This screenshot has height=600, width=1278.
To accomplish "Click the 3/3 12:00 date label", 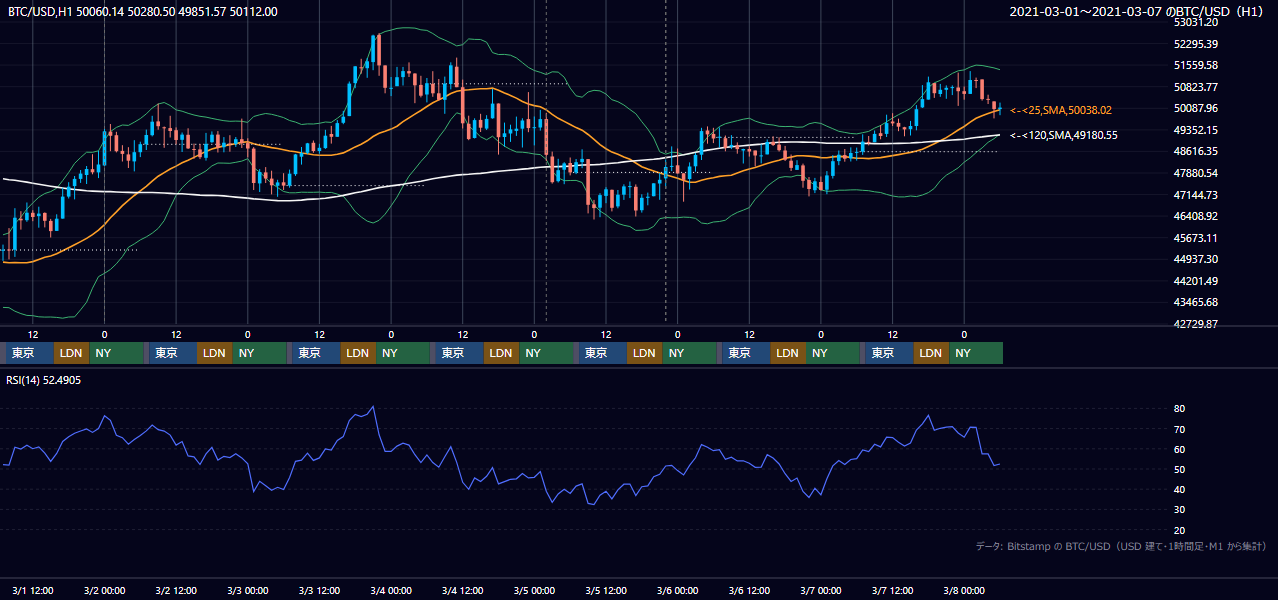I will tap(319, 590).
